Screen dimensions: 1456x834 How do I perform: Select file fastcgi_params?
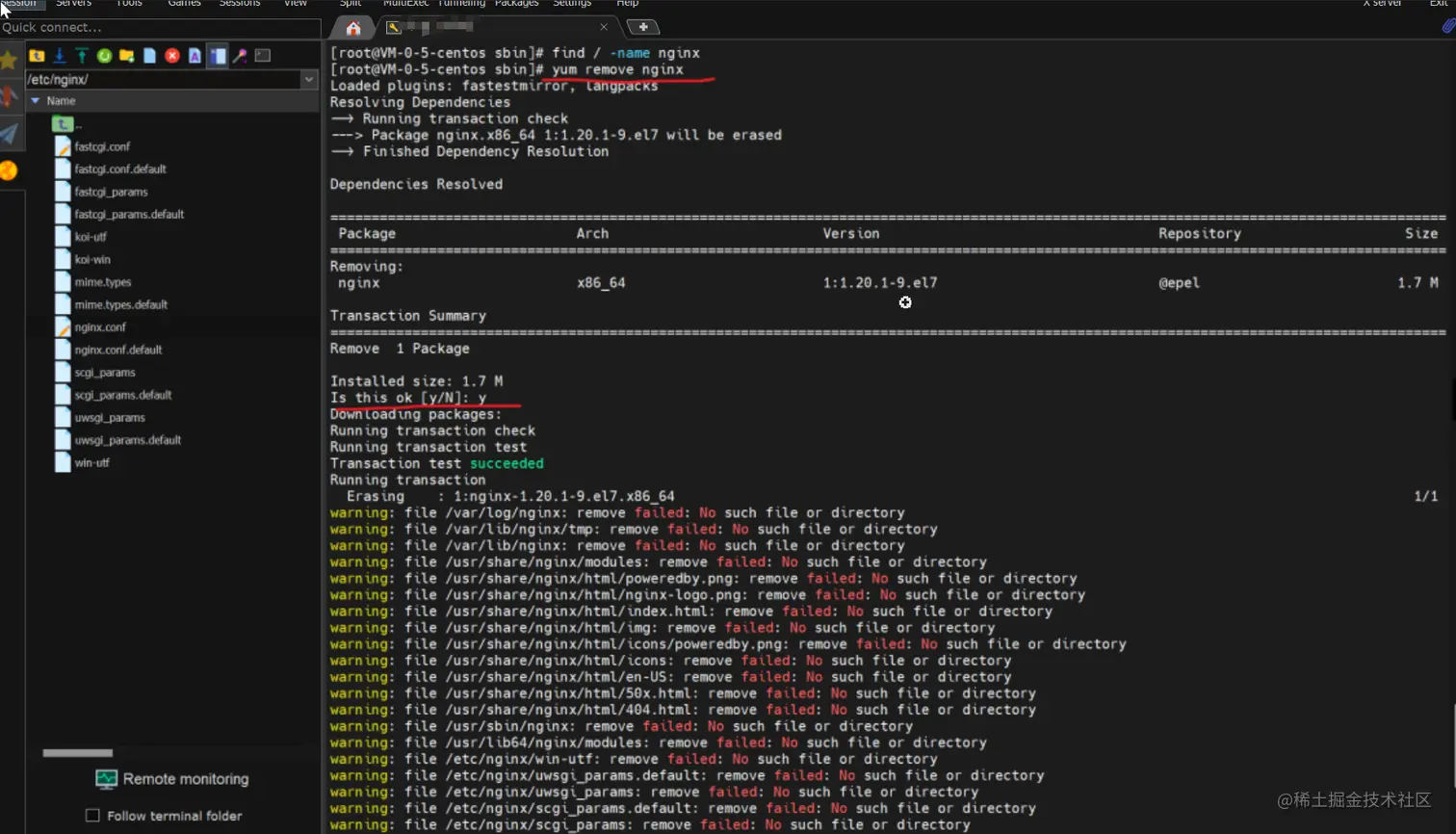(111, 192)
